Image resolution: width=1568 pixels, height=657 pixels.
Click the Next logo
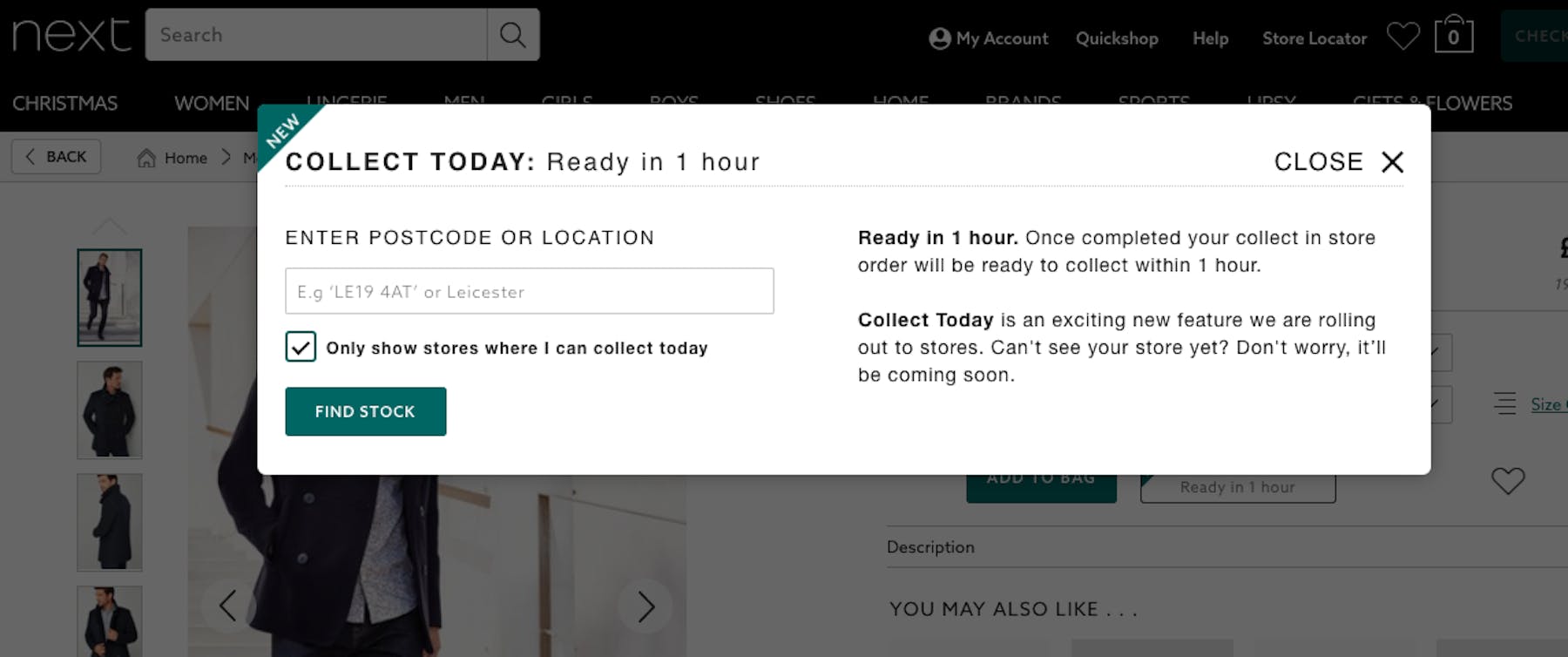71,35
